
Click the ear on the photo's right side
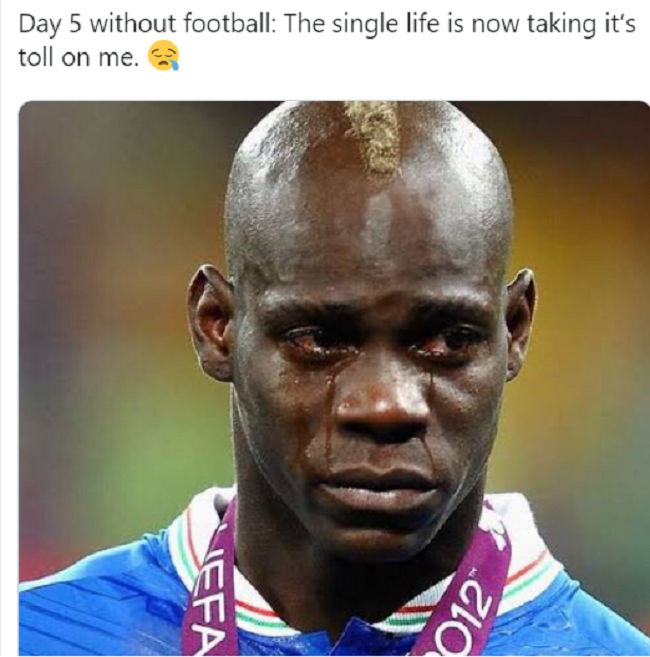coord(520,323)
